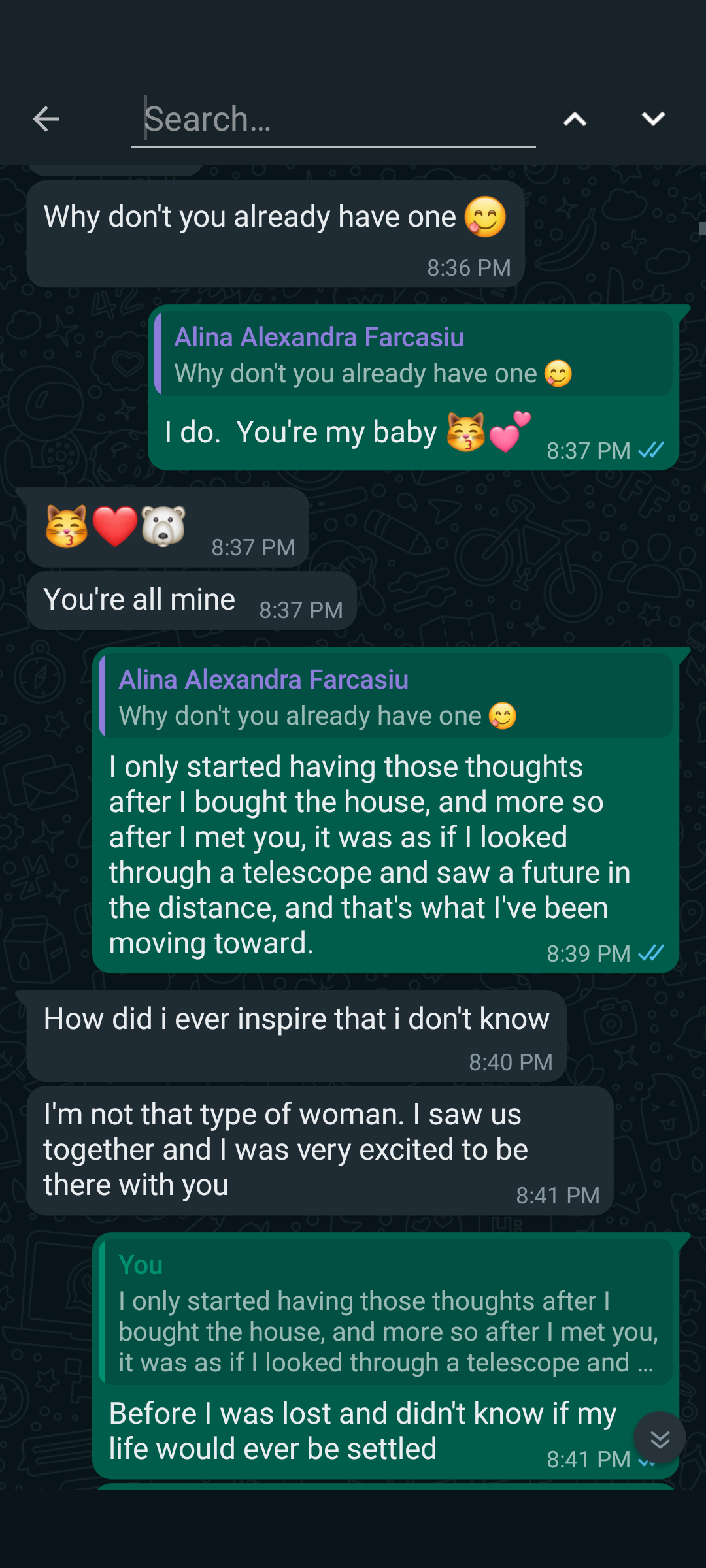This screenshot has height=1568, width=706.
Task: Click the Search text field
Action: coord(333,120)
